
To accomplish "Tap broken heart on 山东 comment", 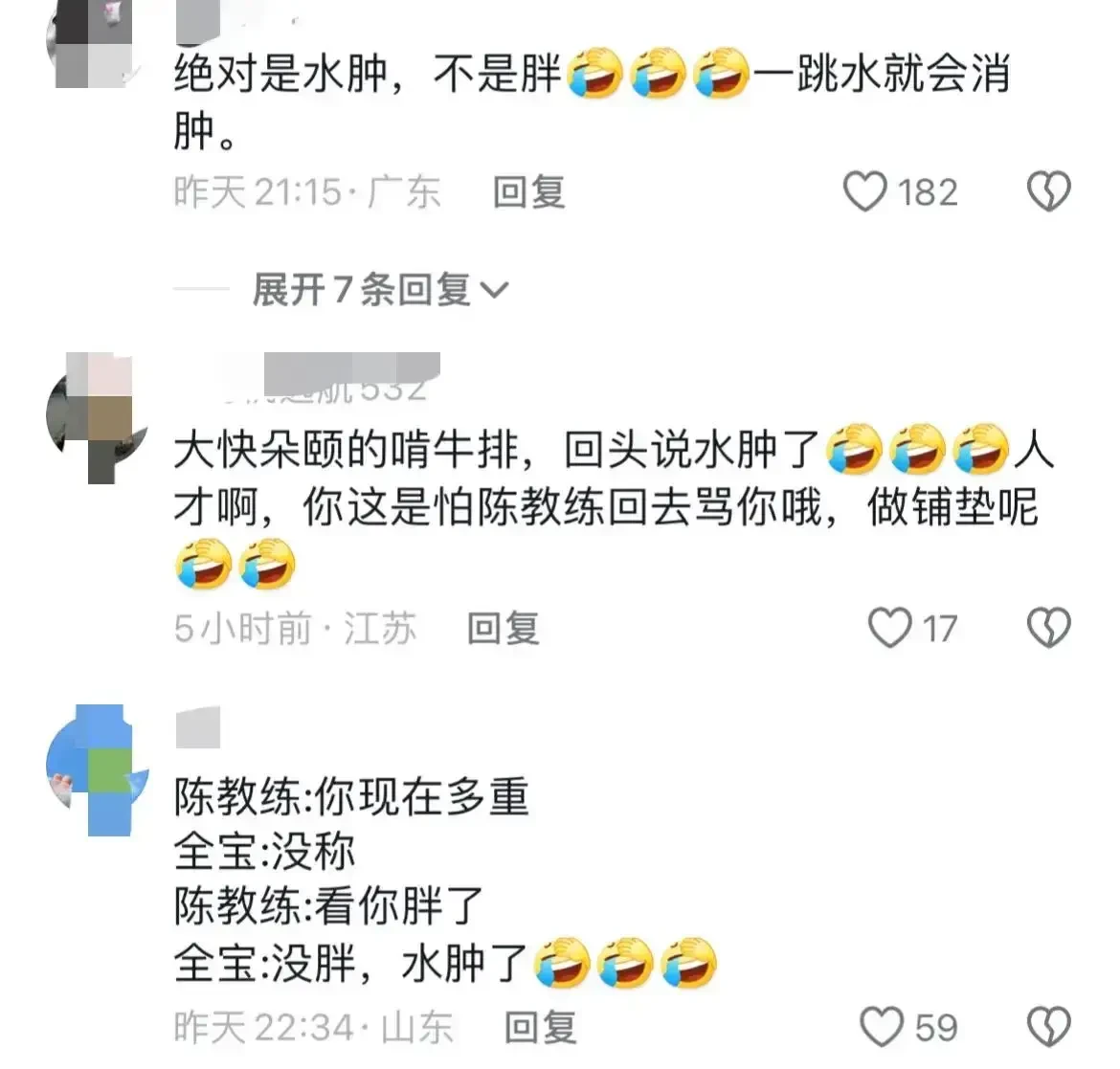I will [1048, 1027].
